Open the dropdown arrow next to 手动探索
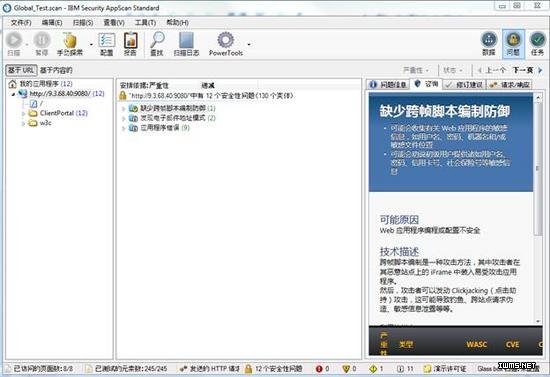 pyautogui.click(x=91, y=44)
